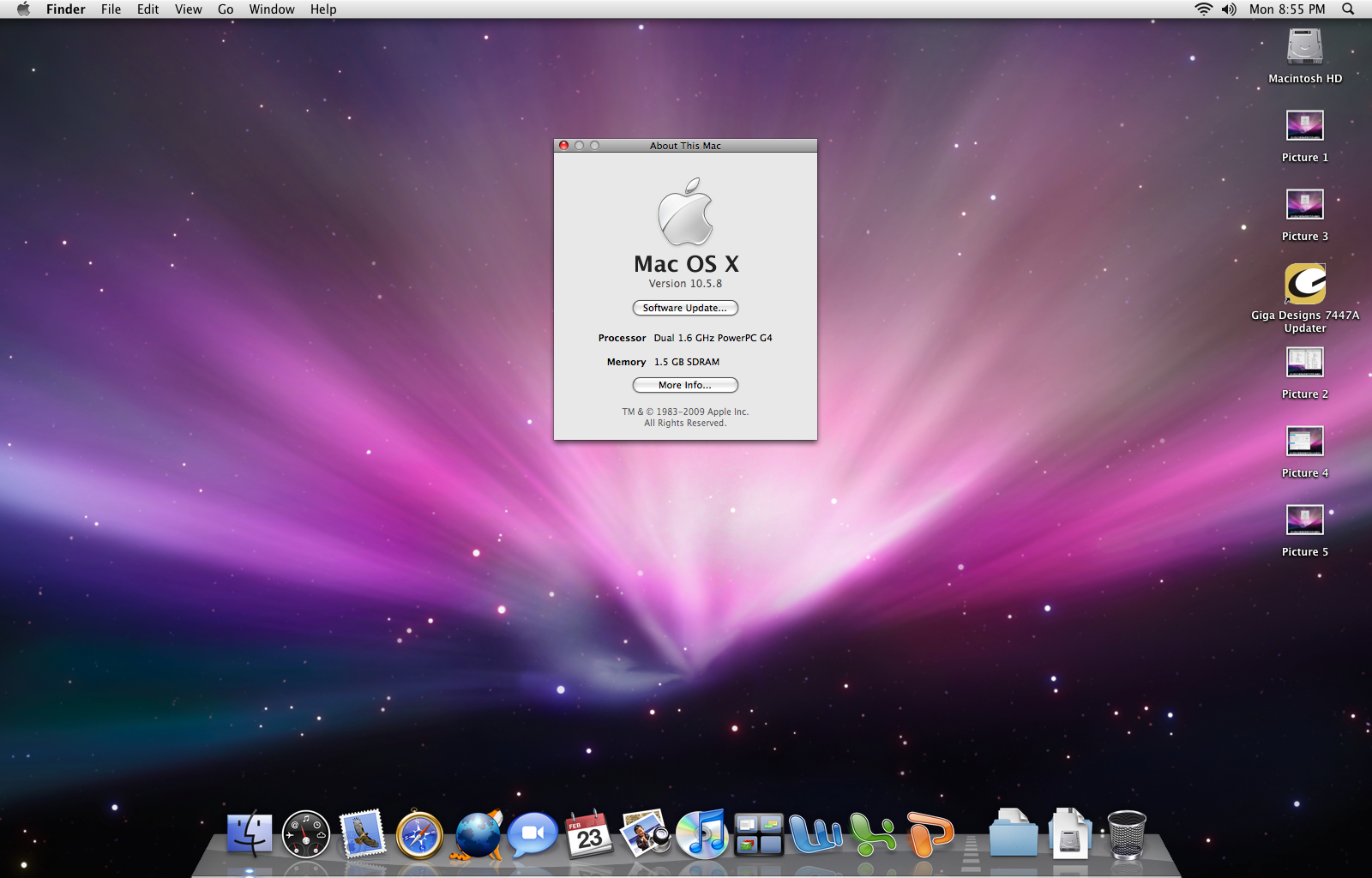Activate Spaces from the Dock
1372x878 pixels.
pos(759,835)
